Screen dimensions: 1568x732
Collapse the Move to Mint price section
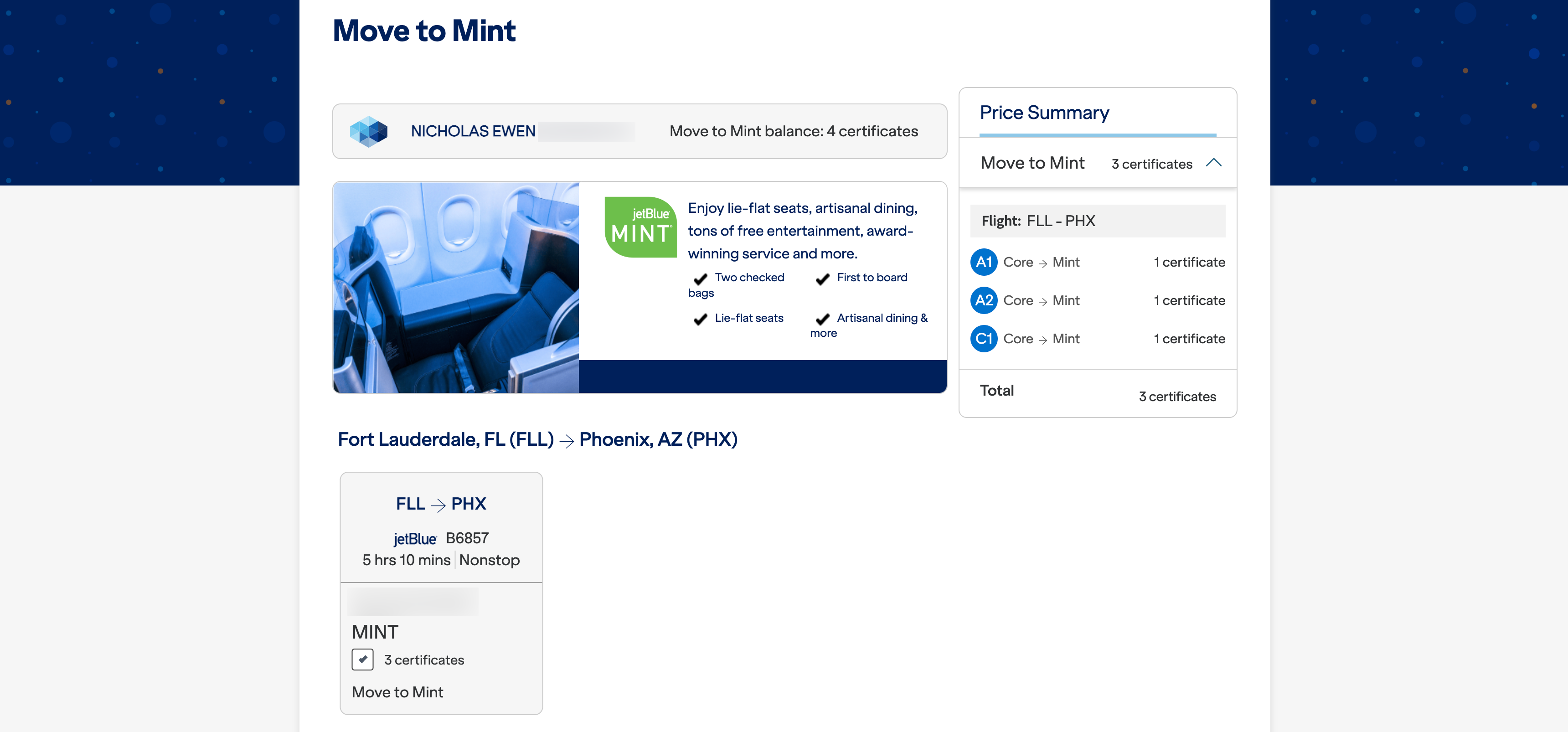click(1213, 163)
